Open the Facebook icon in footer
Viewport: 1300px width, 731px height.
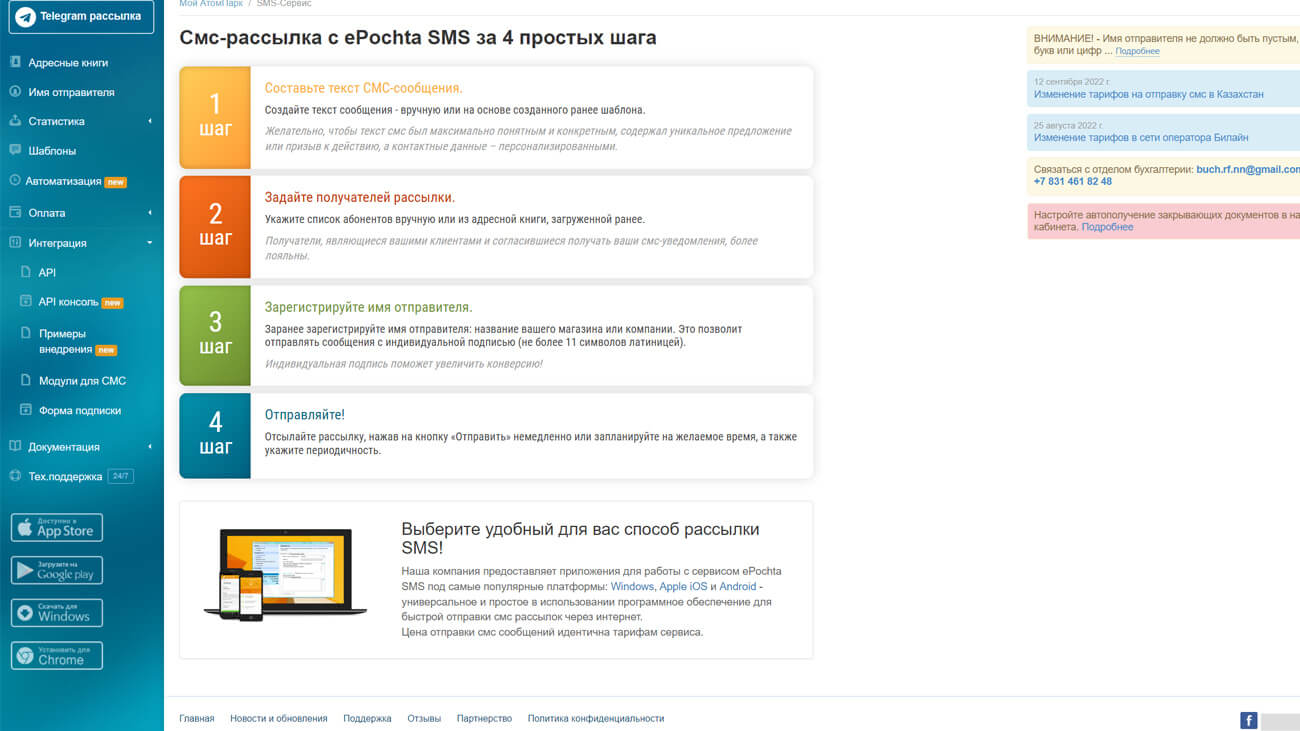point(1248,720)
